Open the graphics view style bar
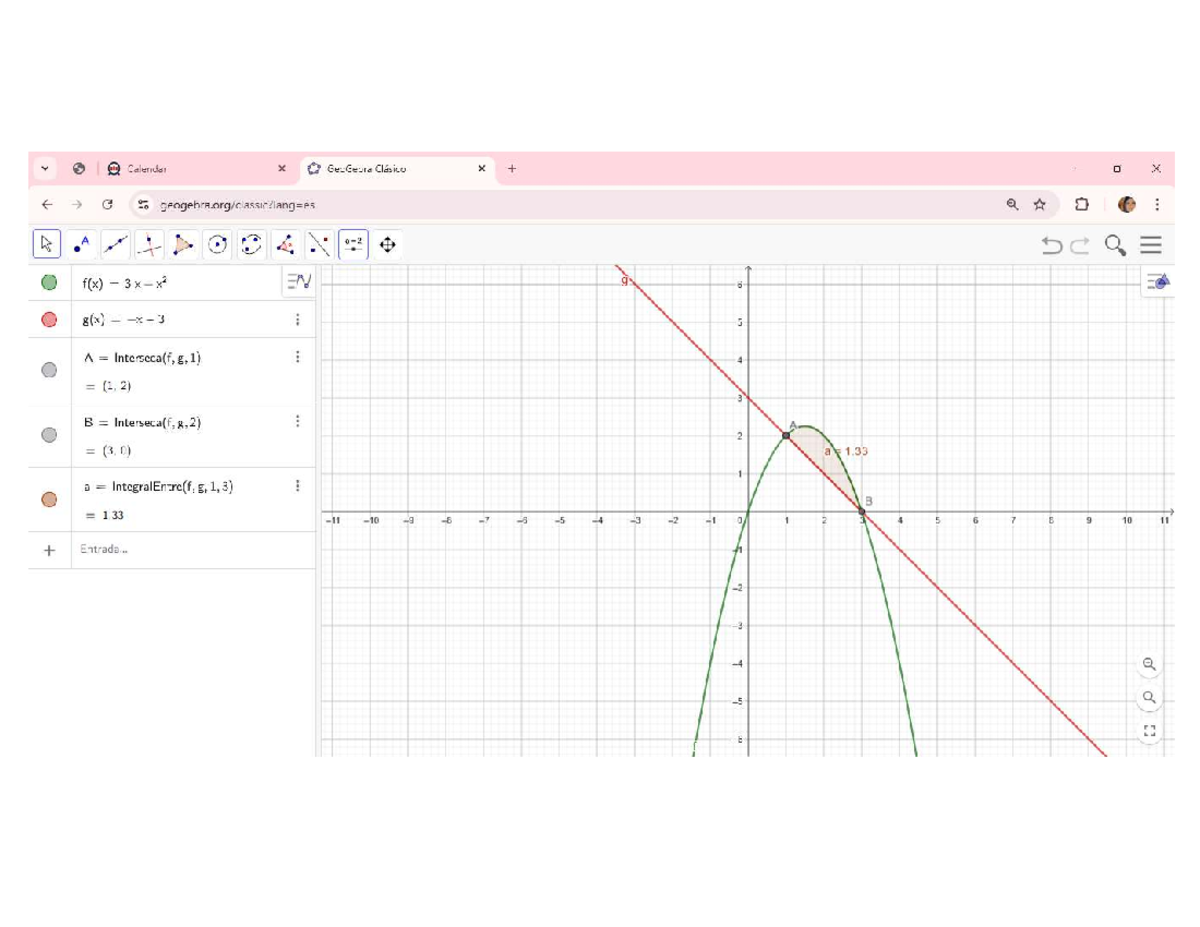 1157,282
